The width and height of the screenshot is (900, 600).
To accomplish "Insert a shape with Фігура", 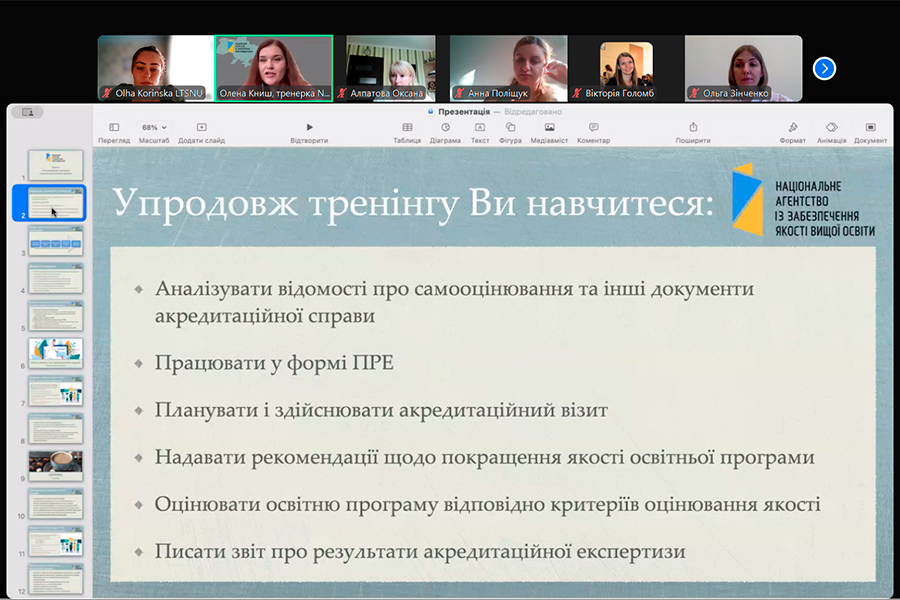I will (510, 133).
